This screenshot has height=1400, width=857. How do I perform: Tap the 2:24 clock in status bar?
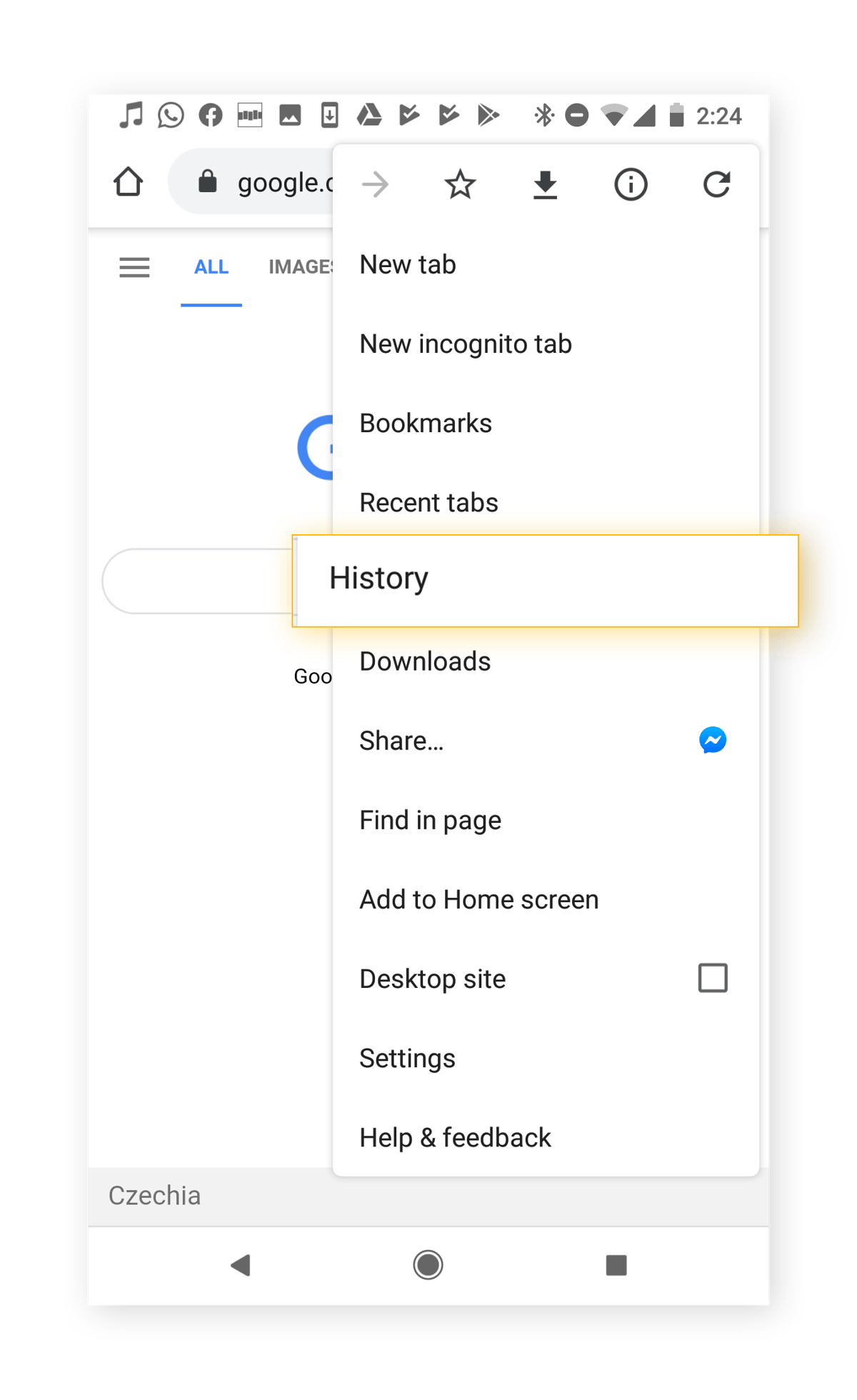point(718,116)
